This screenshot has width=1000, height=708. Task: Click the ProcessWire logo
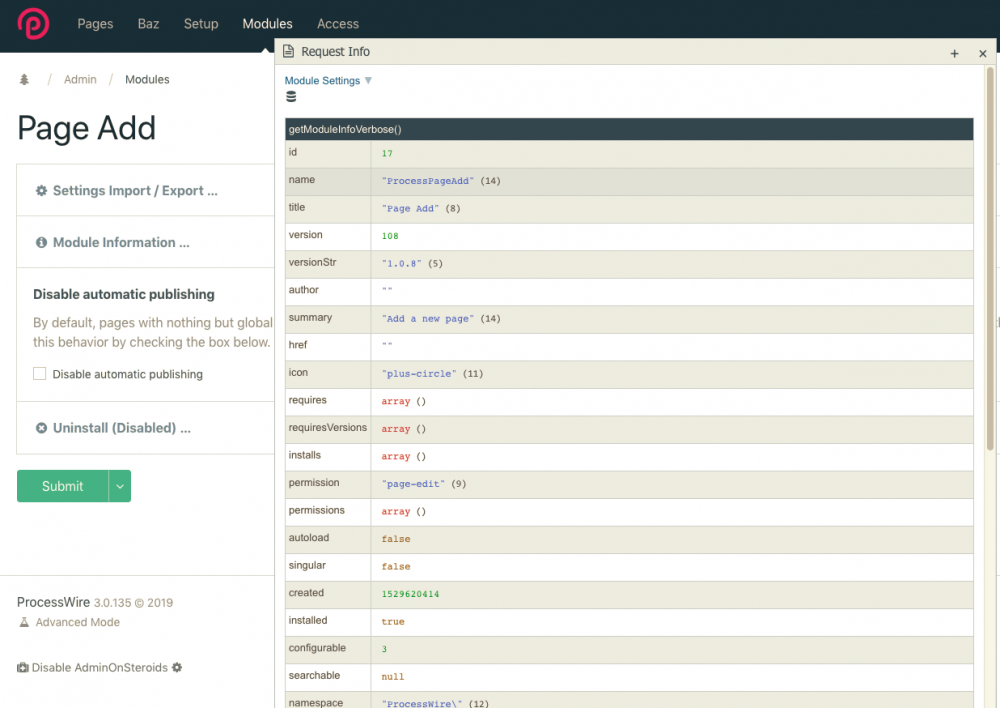tap(33, 23)
